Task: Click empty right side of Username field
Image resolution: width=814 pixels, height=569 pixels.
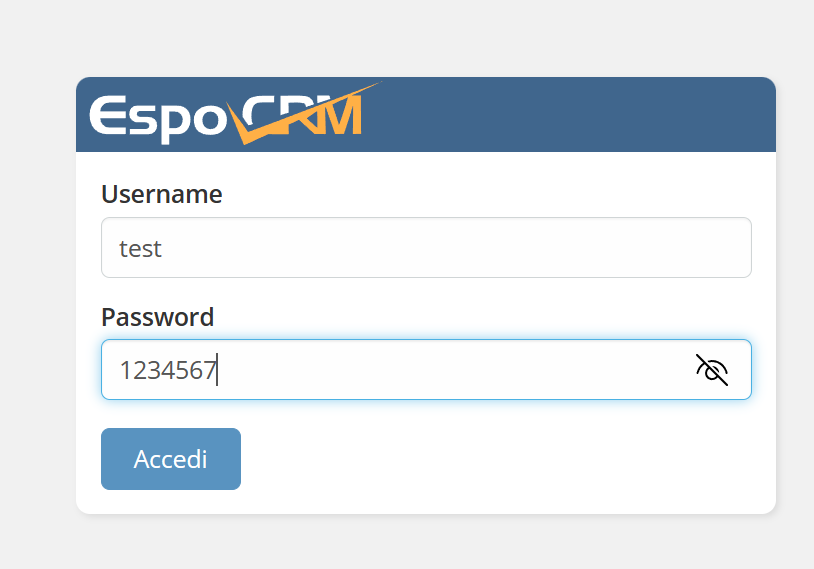Action: [x=600, y=248]
